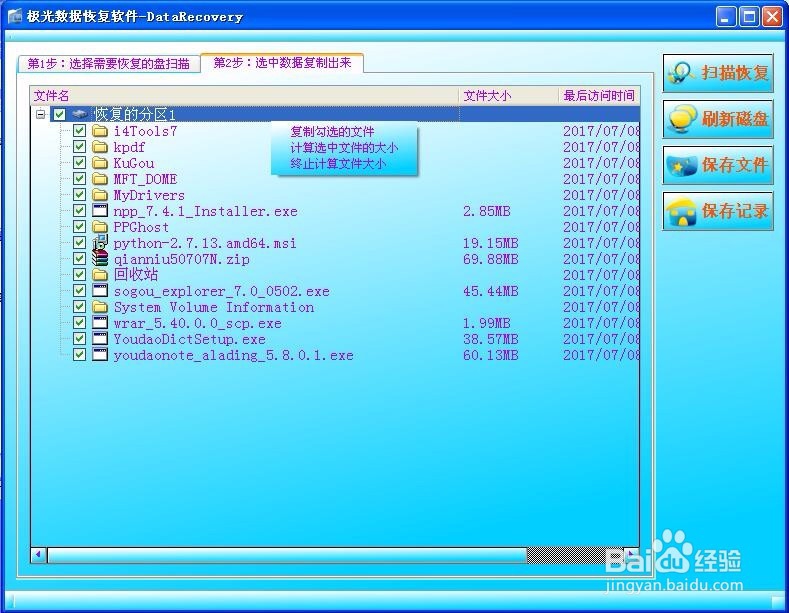
Task: Uncheck the npp_7.4.1_Installer.exe checkbox
Action: tap(79, 210)
